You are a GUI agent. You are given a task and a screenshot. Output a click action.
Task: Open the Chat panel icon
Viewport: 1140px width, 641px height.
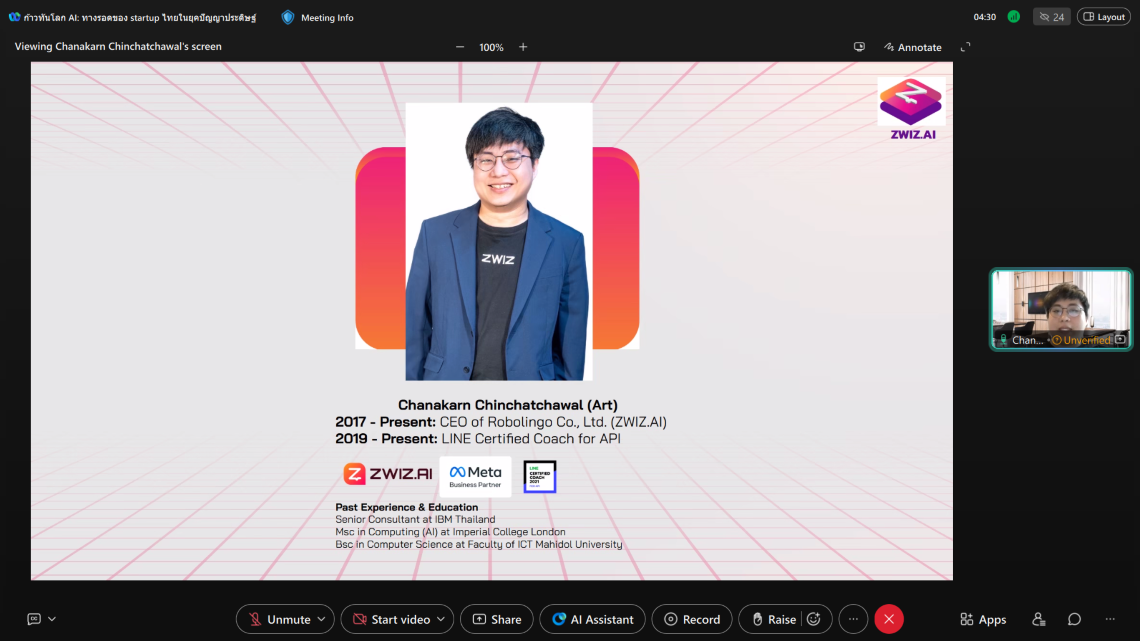point(1074,619)
